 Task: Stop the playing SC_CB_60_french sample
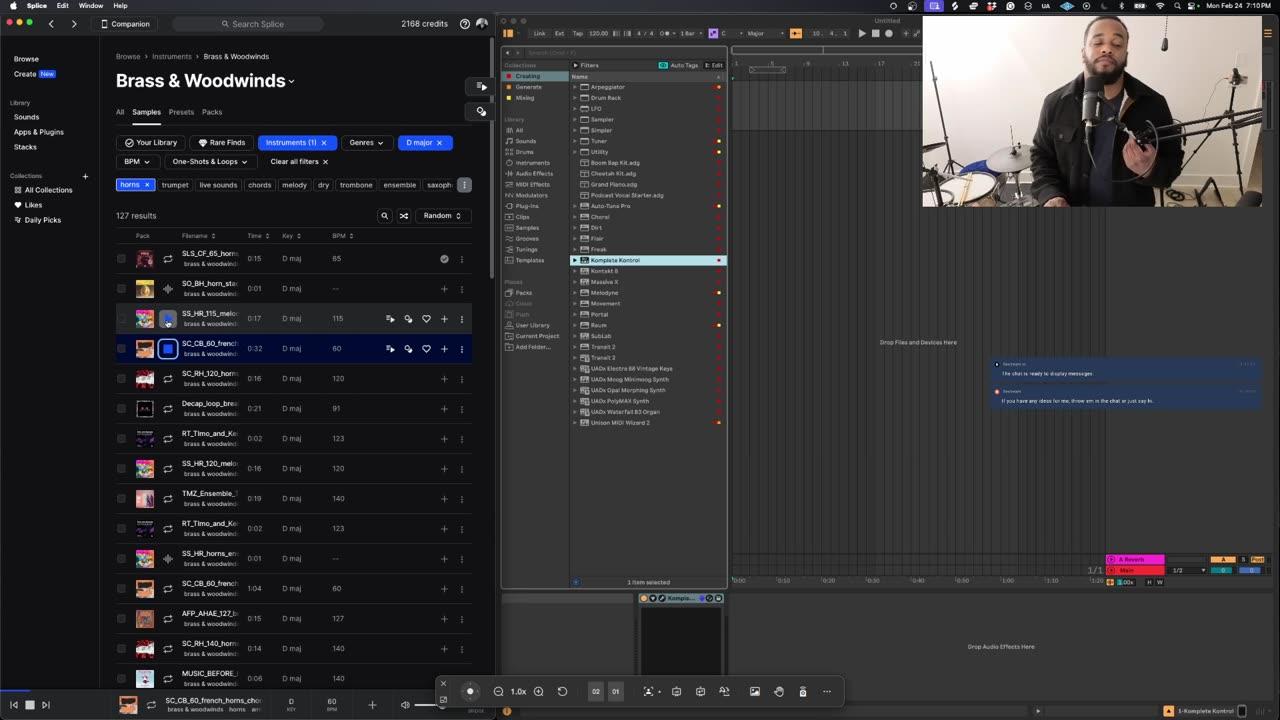click(168, 348)
